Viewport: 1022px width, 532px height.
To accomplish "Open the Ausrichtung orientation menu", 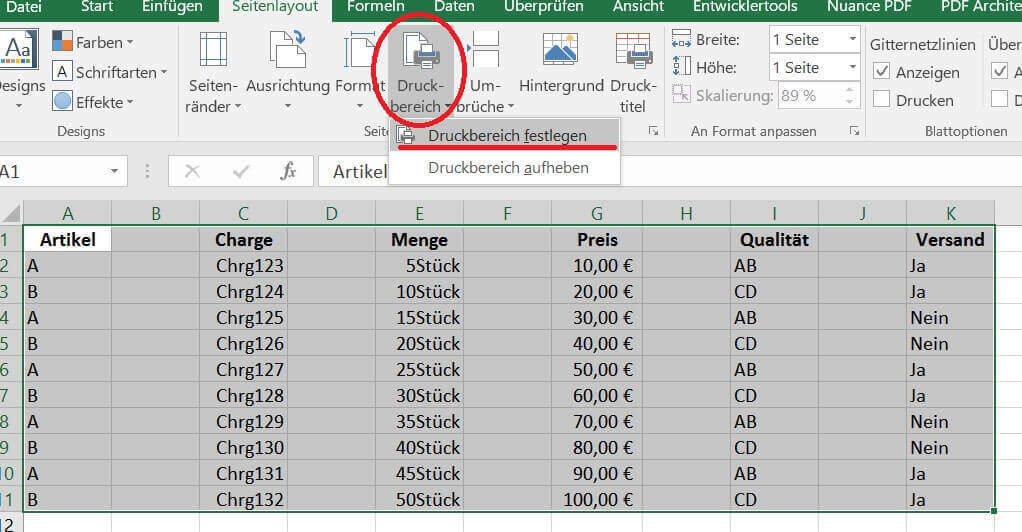I will click(x=287, y=72).
